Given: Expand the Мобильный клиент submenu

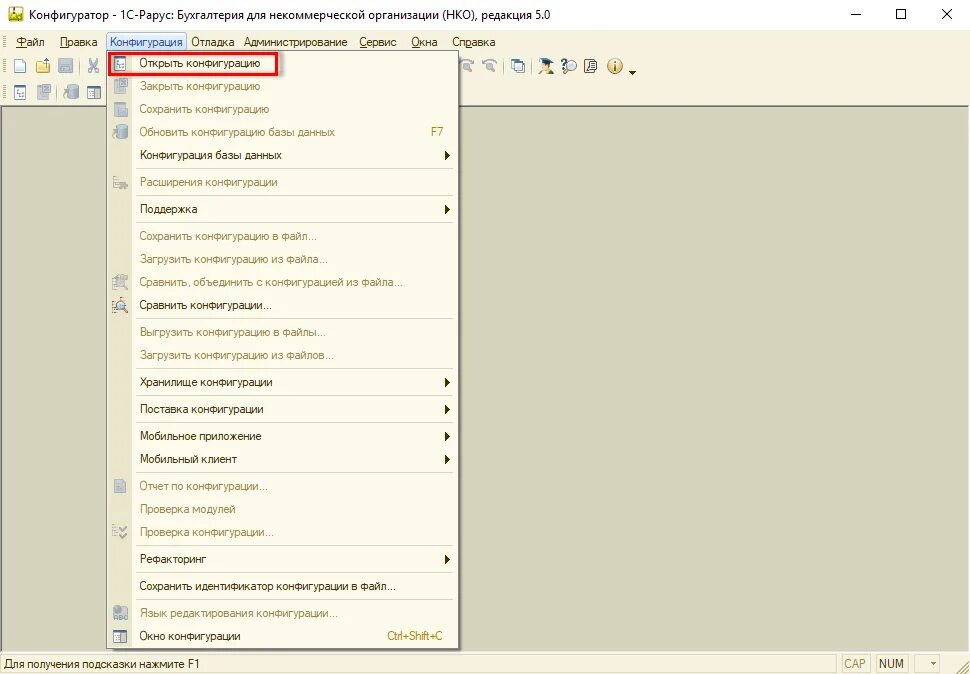Looking at the screenshot, I should (283, 459).
